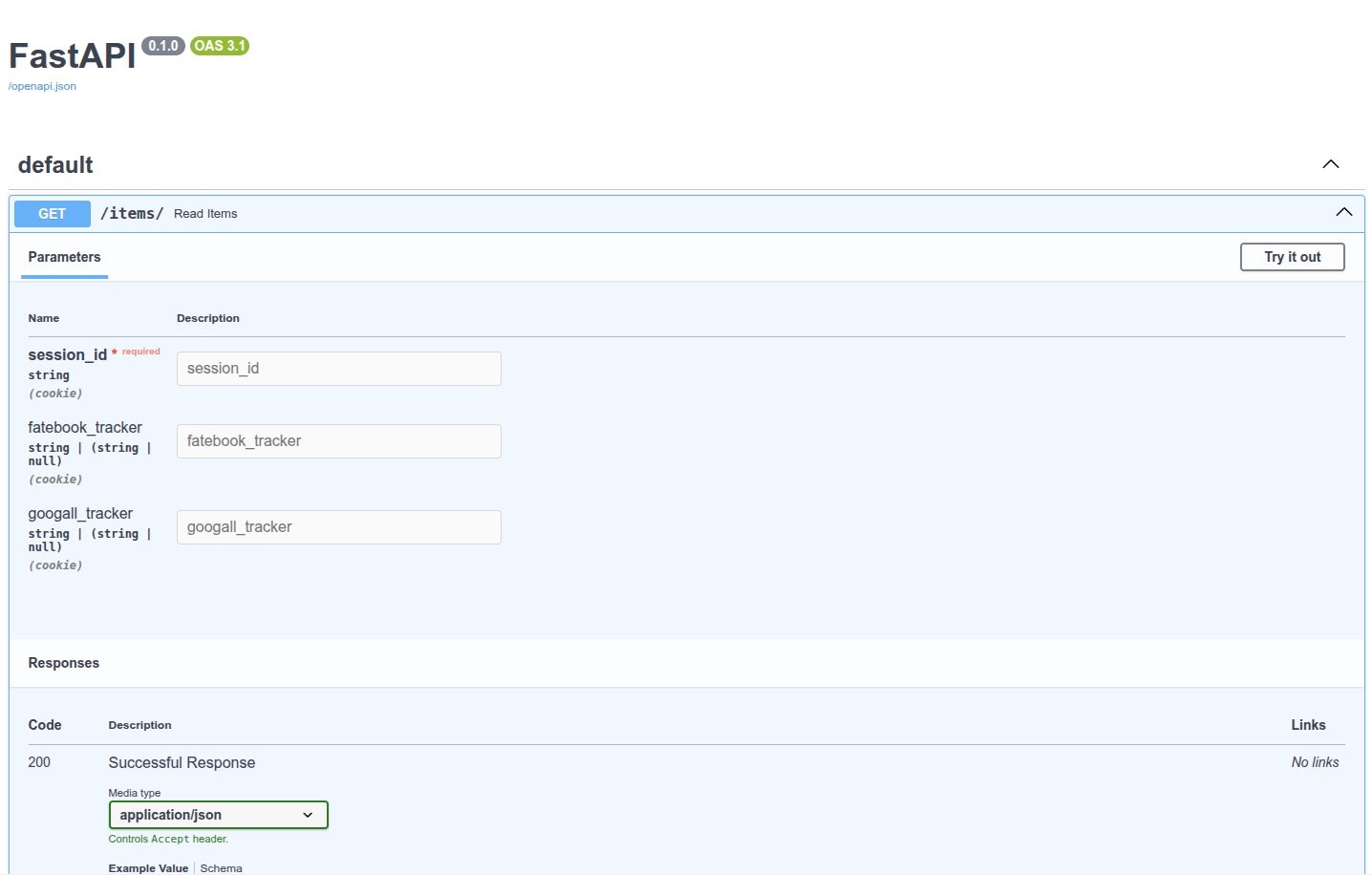Click the googall_tracker cookie field
The image size is (1372, 875).
338,527
